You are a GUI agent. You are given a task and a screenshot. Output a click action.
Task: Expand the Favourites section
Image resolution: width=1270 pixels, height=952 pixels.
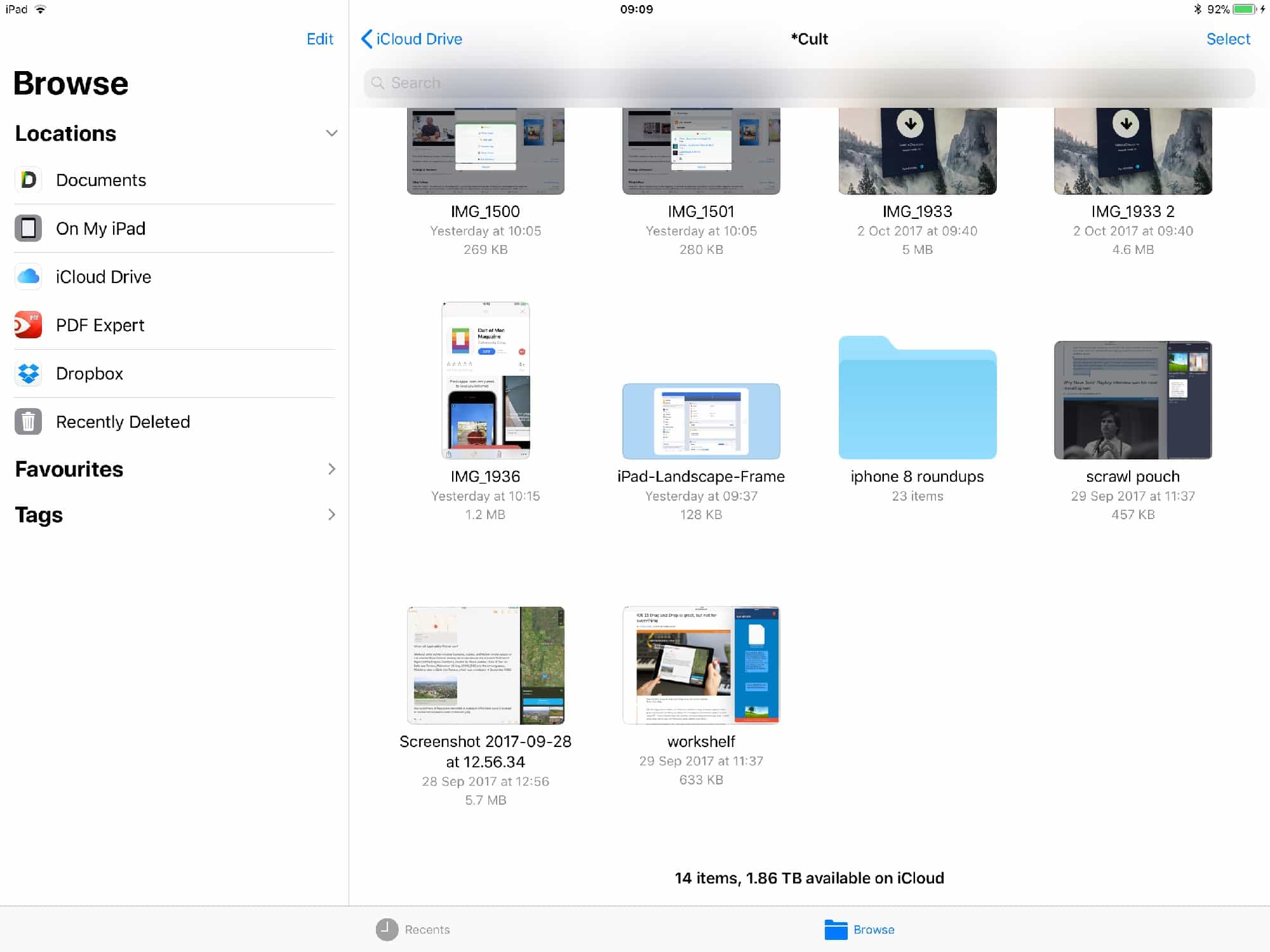331,469
